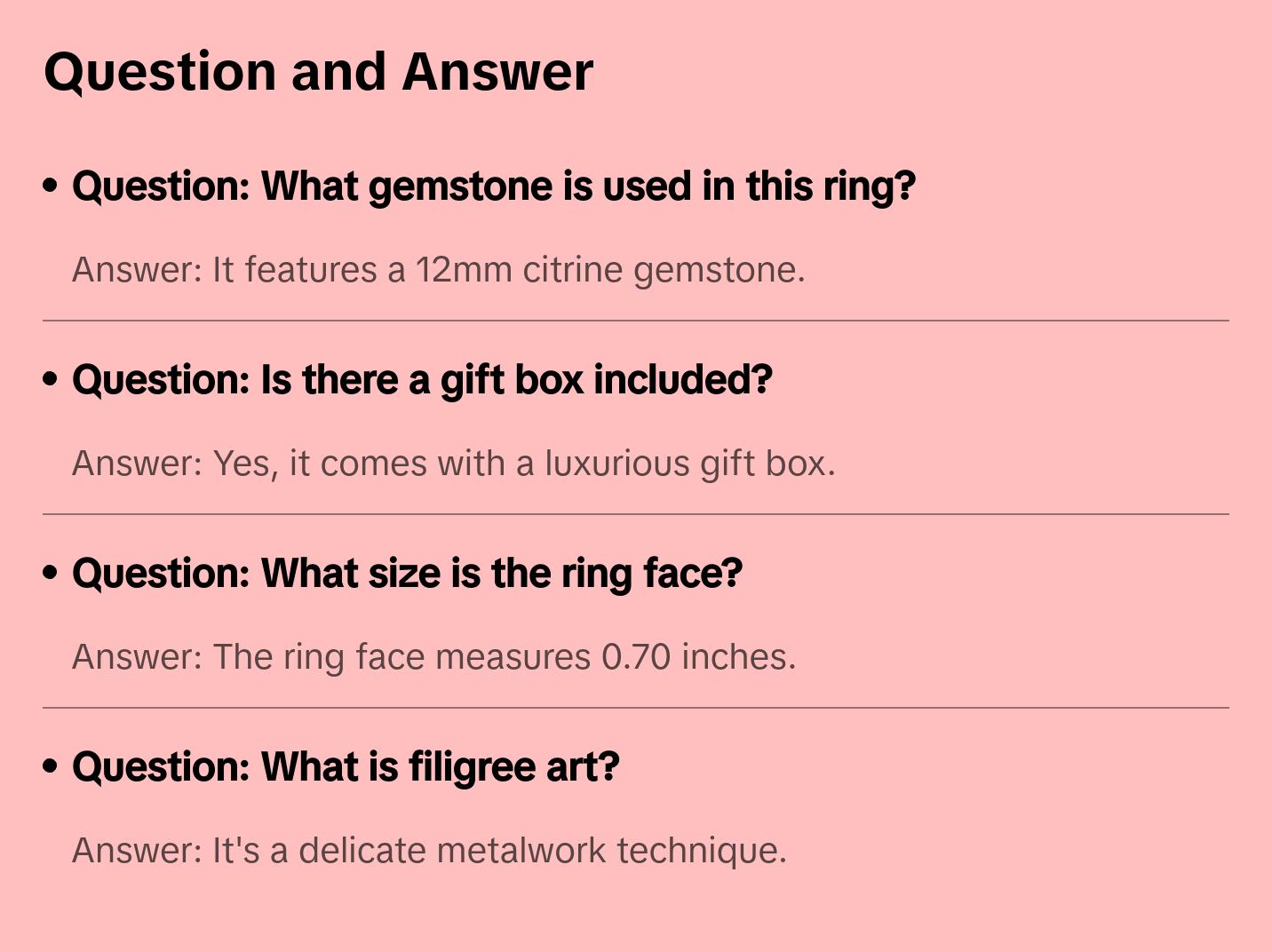Click the bullet beside the gemstone question
Image resolution: width=1272 pixels, height=952 pixels.
[51, 186]
